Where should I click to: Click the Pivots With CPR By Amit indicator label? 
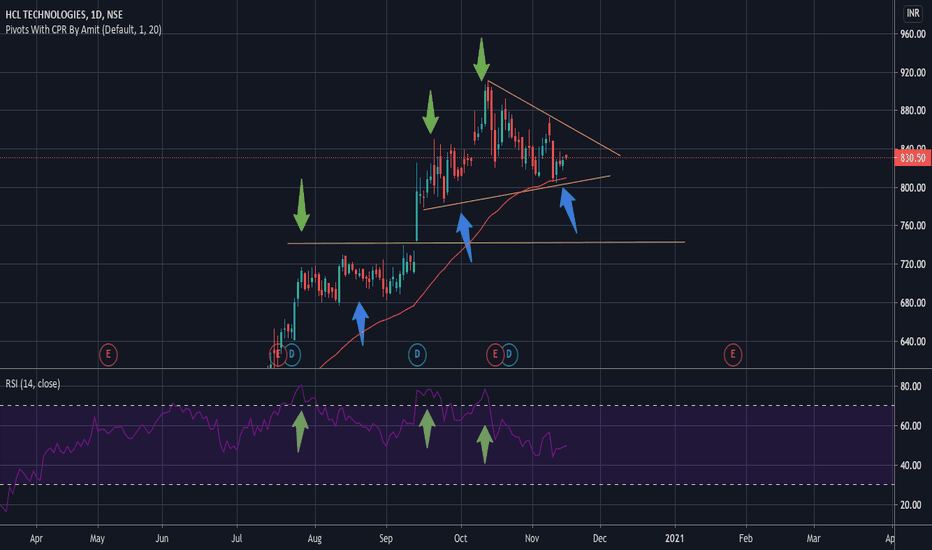pyautogui.click(x=83, y=30)
